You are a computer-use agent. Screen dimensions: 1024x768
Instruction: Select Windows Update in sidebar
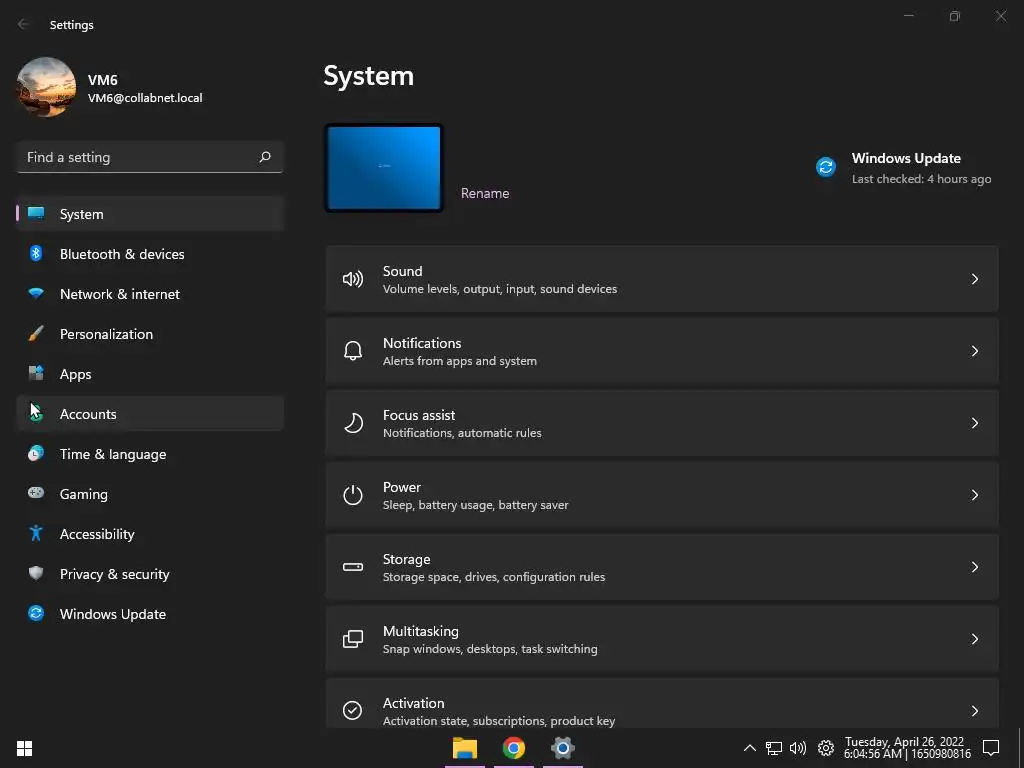pos(150,613)
